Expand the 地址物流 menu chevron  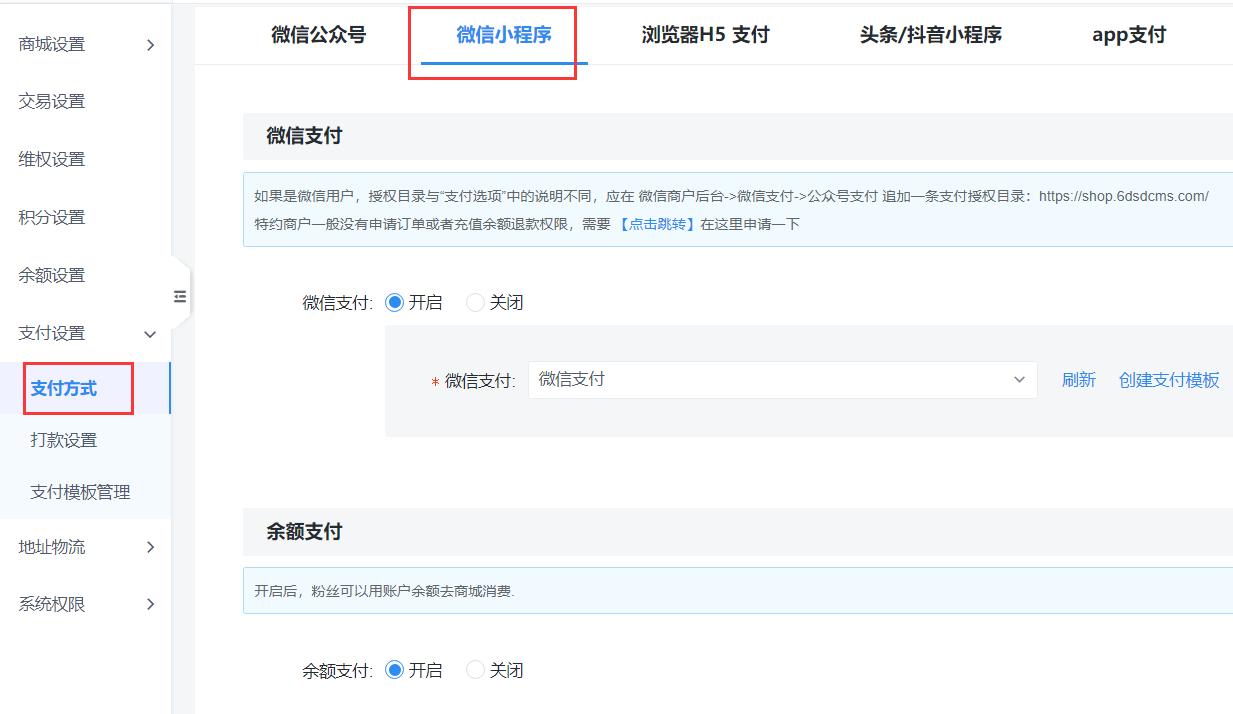point(151,547)
